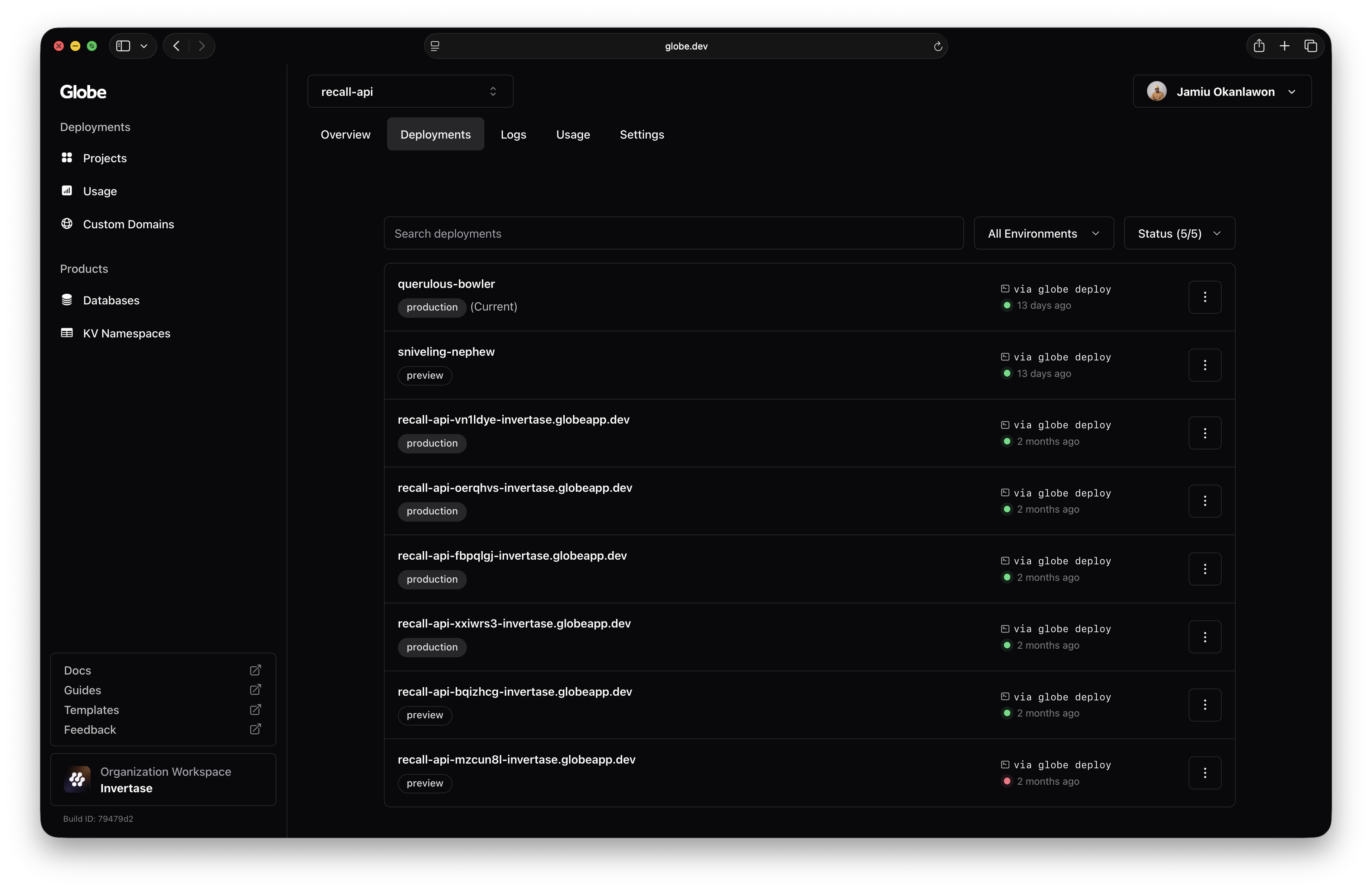Expand the Status (5/5) filter
The image size is (1372, 891).
pyautogui.click(x=1179, y=234)
